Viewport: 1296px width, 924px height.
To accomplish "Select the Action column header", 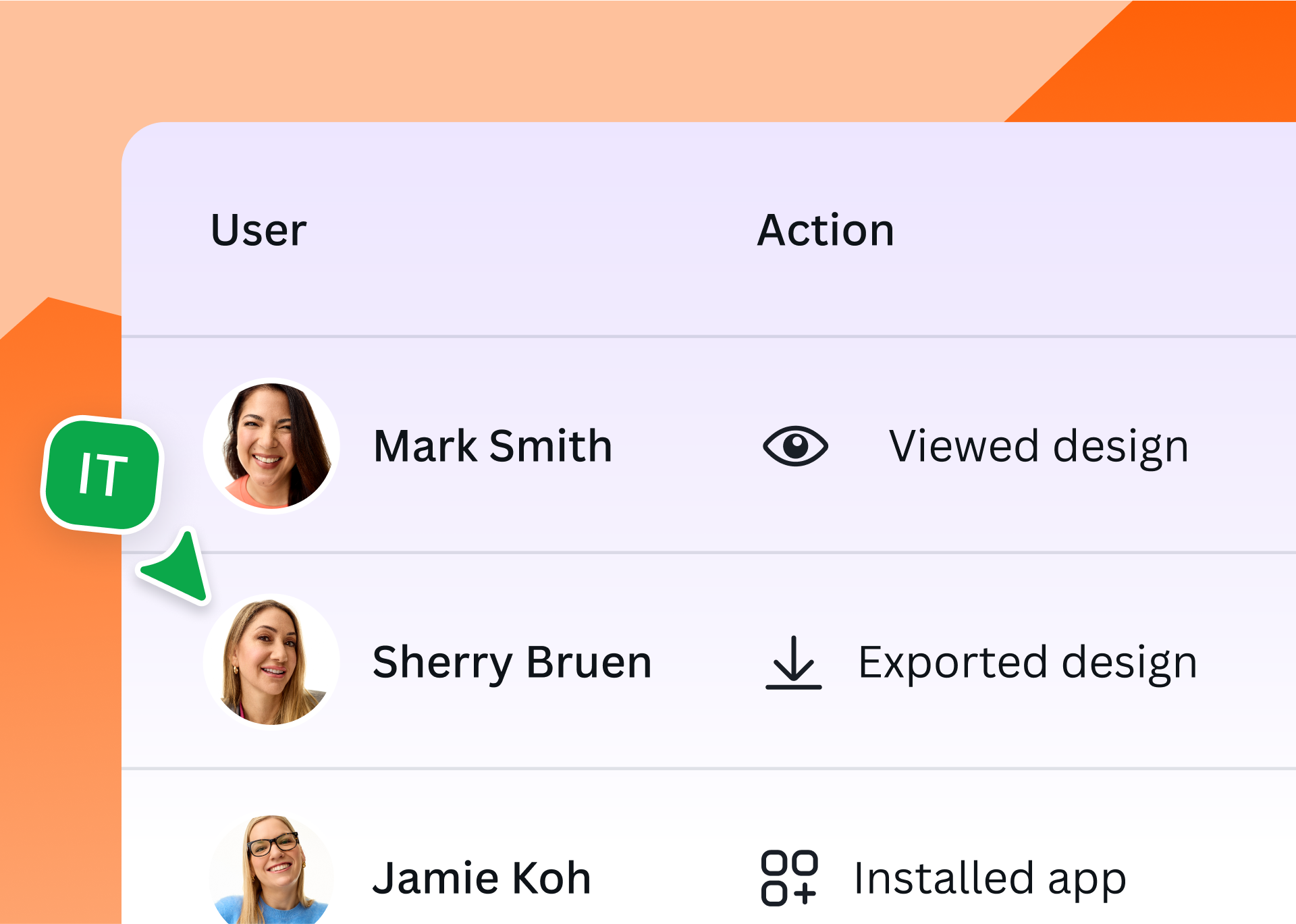I will tap(825, 230).
